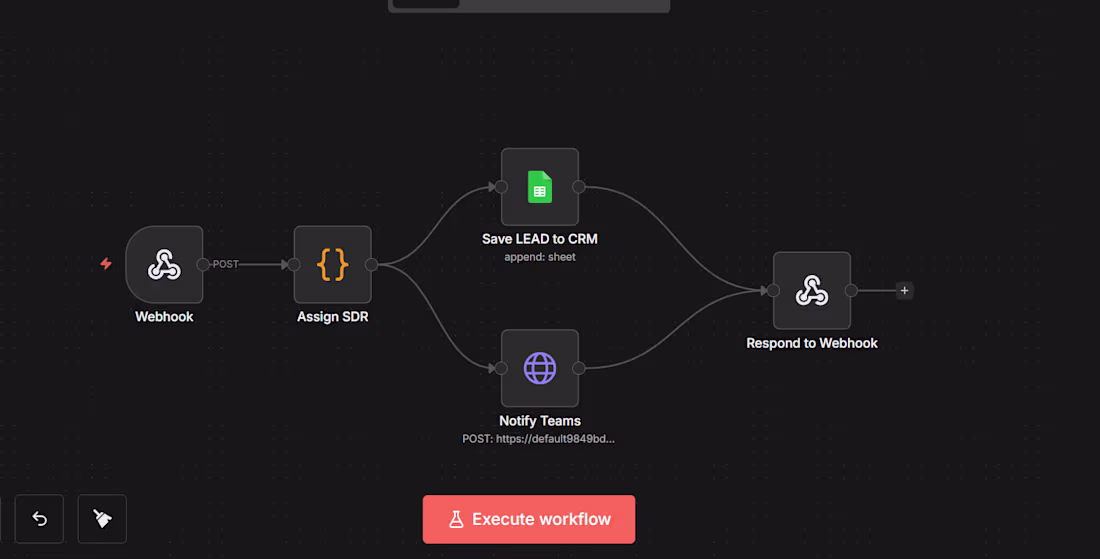Click the 'Respond to Webhook' label text
This screenshot has height=559, width=1100.
click(812, 343)
